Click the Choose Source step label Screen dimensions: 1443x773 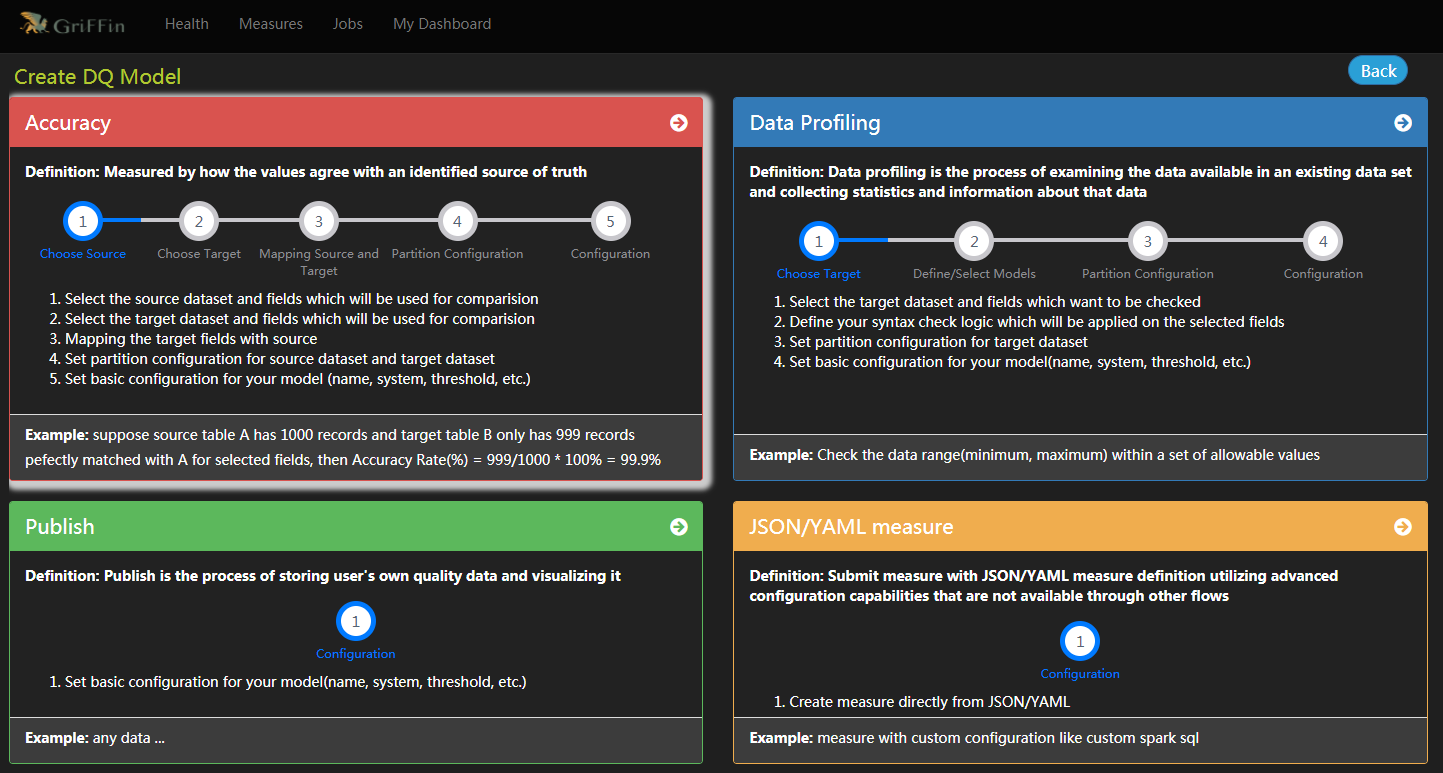(83, 254)
